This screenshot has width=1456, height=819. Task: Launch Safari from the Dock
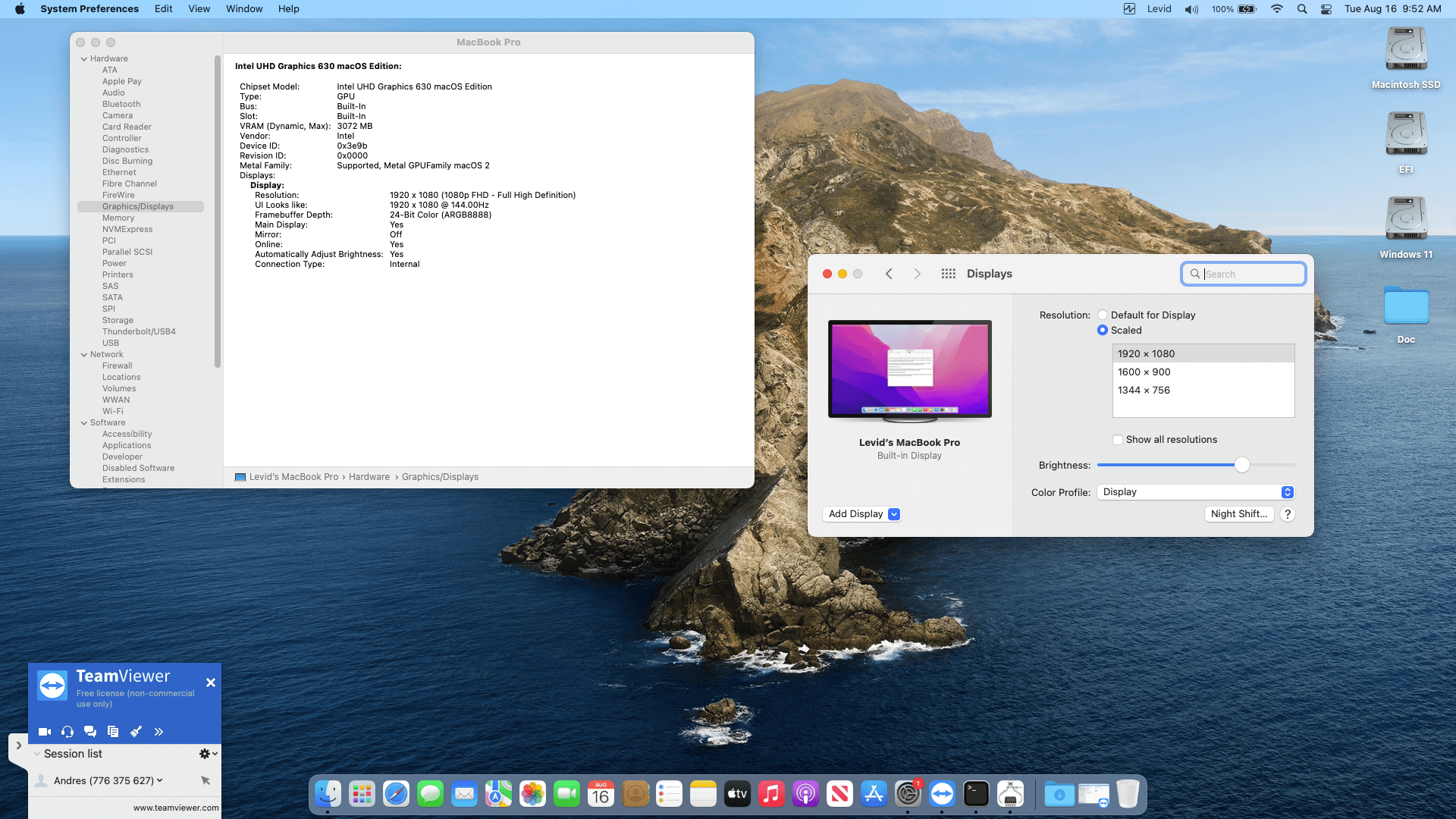pos(396,794)
